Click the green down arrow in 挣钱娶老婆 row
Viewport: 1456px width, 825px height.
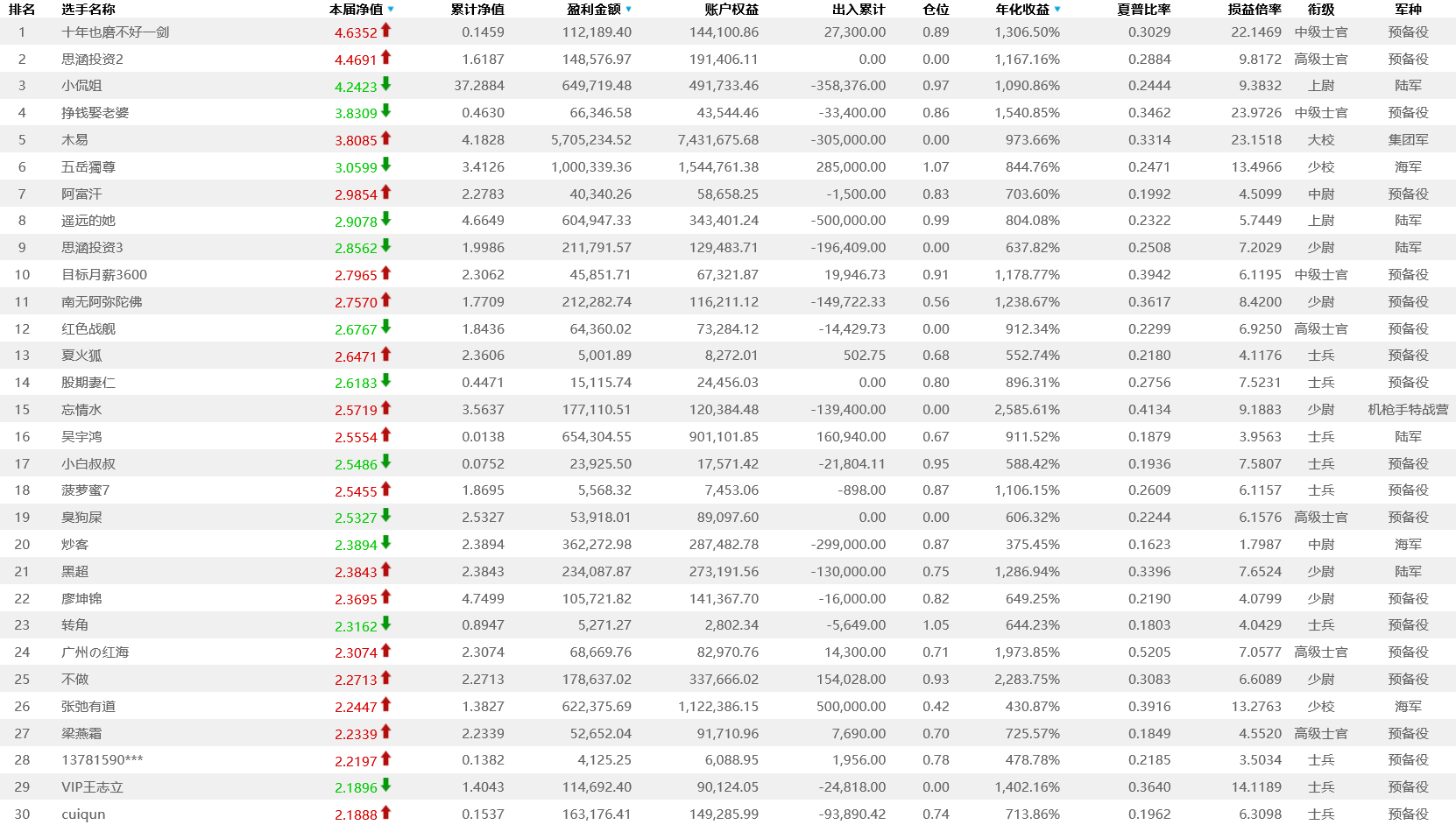pyautogui.click(x=385, y=111)
